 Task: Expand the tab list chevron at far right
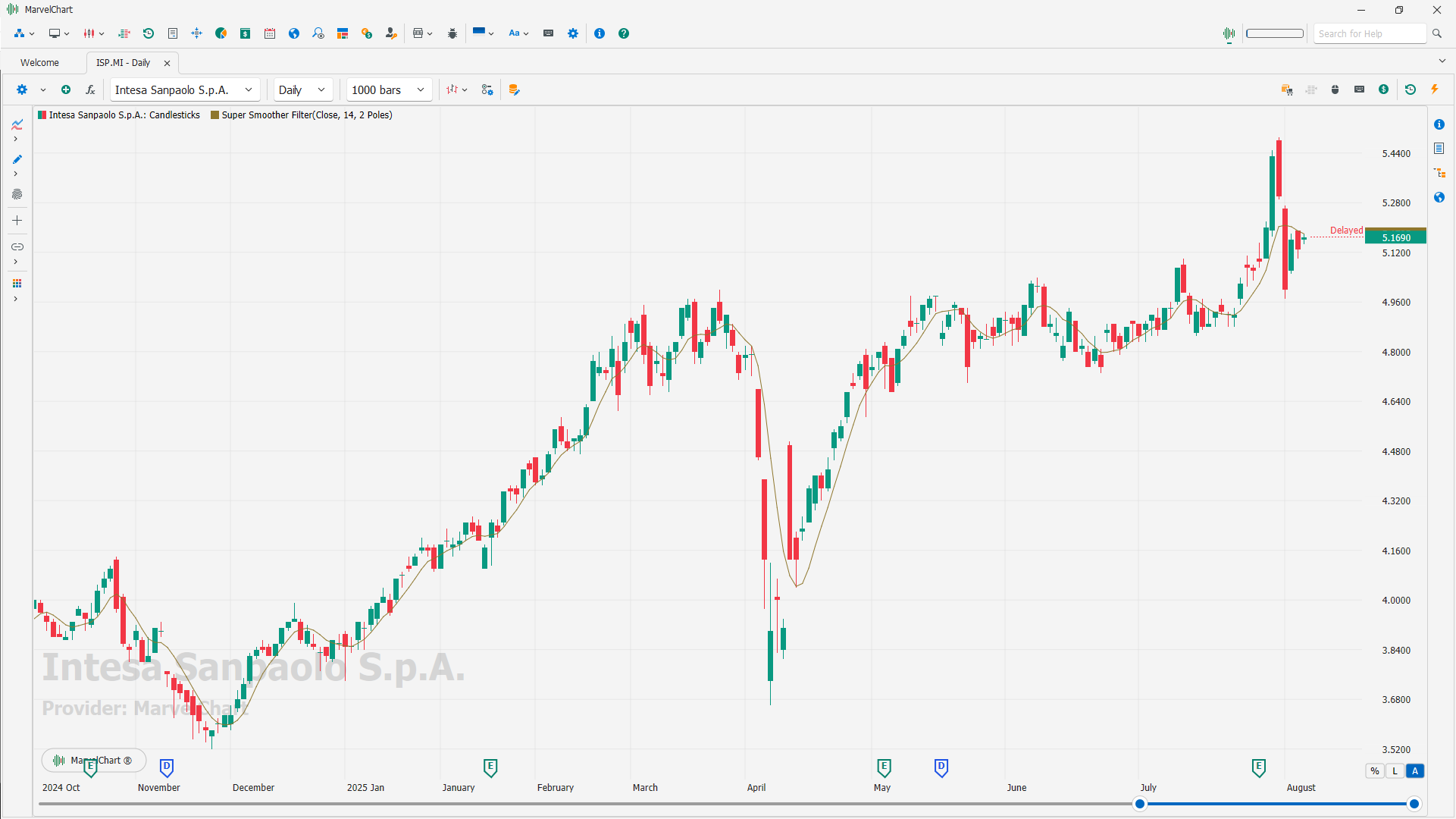(1442, 61)
